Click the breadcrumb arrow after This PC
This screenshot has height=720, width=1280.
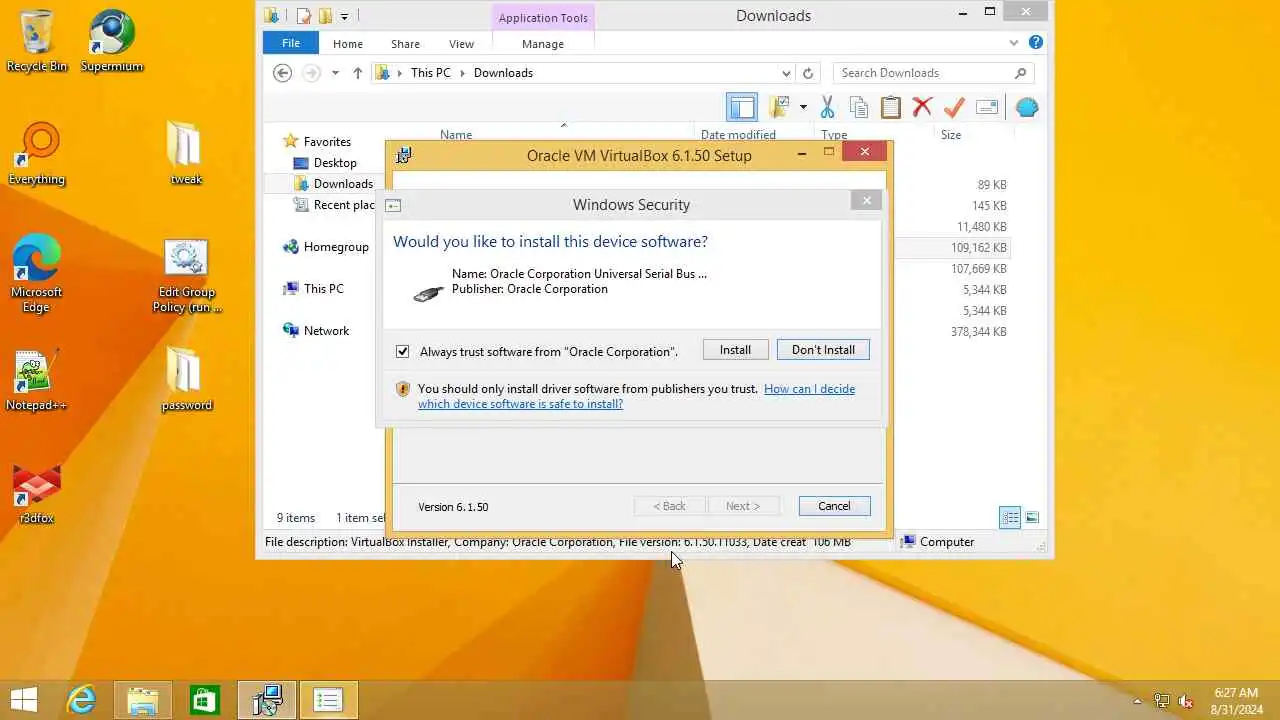(x=462, y=73)
